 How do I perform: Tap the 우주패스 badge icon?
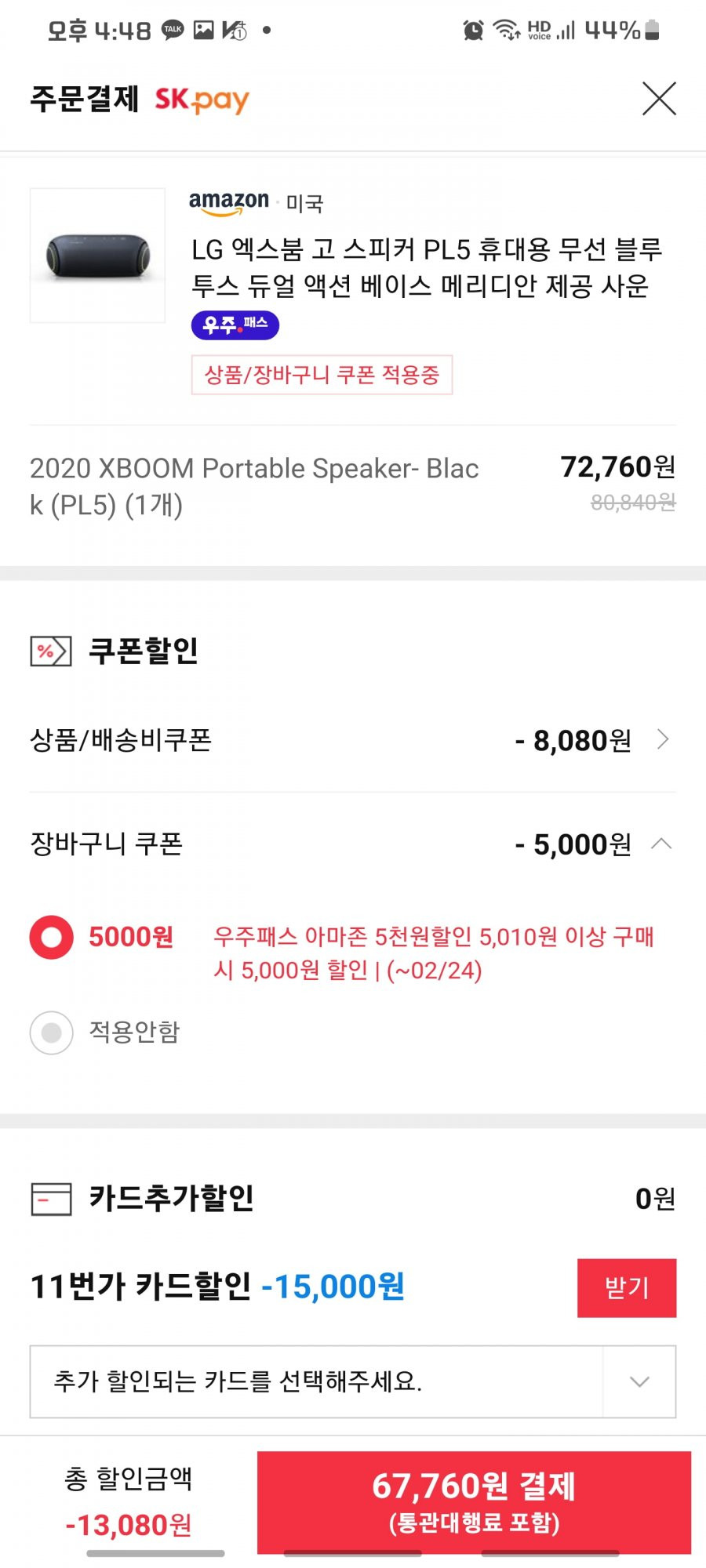pyautogui.click(x=235, y=325)
